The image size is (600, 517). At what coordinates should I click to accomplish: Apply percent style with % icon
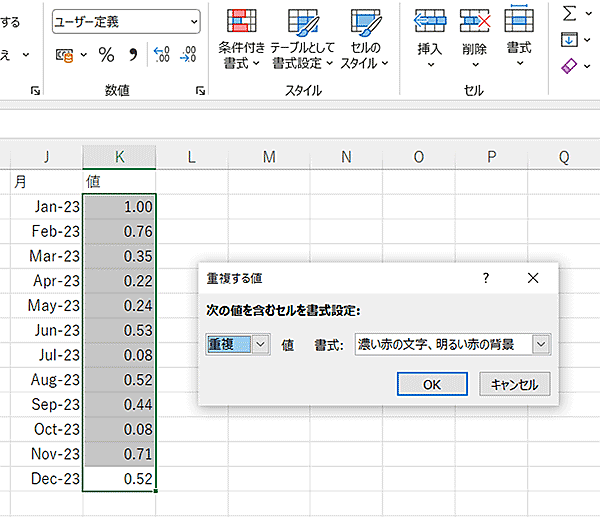pos(106,55)
